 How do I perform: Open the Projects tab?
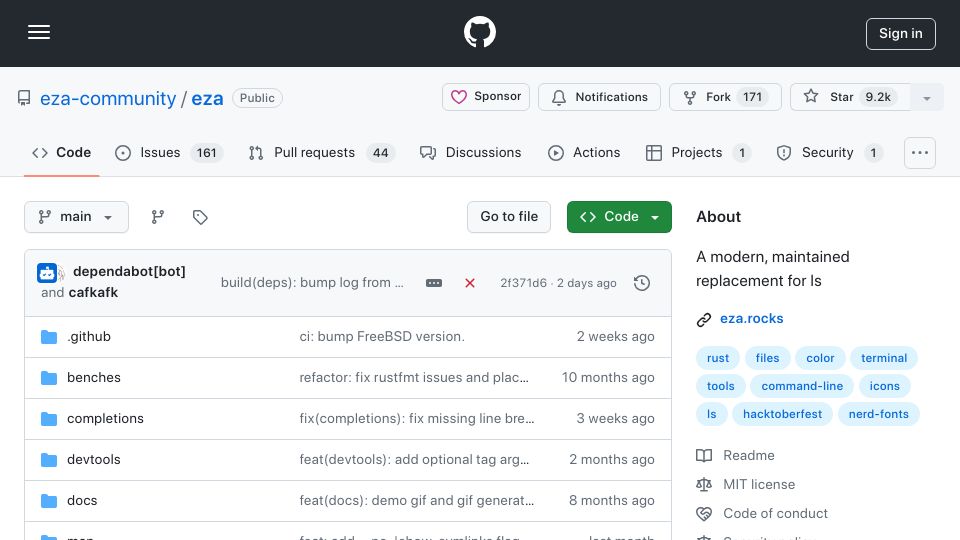click(698, 152)
